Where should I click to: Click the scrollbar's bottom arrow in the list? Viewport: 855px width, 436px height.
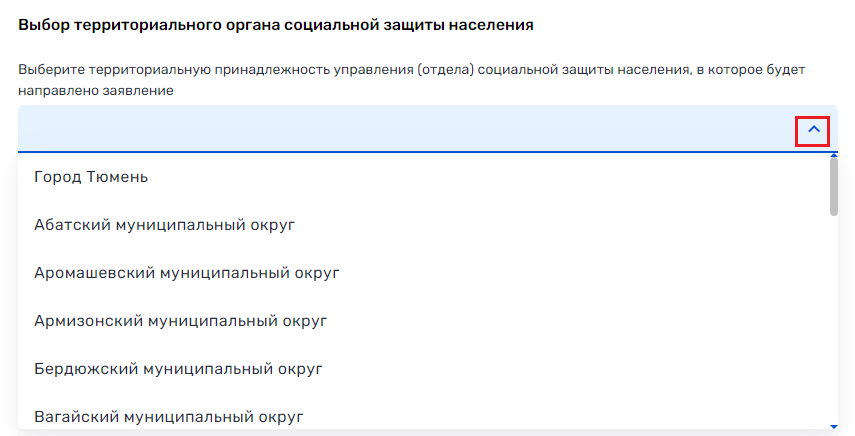[x=834, y=426]
